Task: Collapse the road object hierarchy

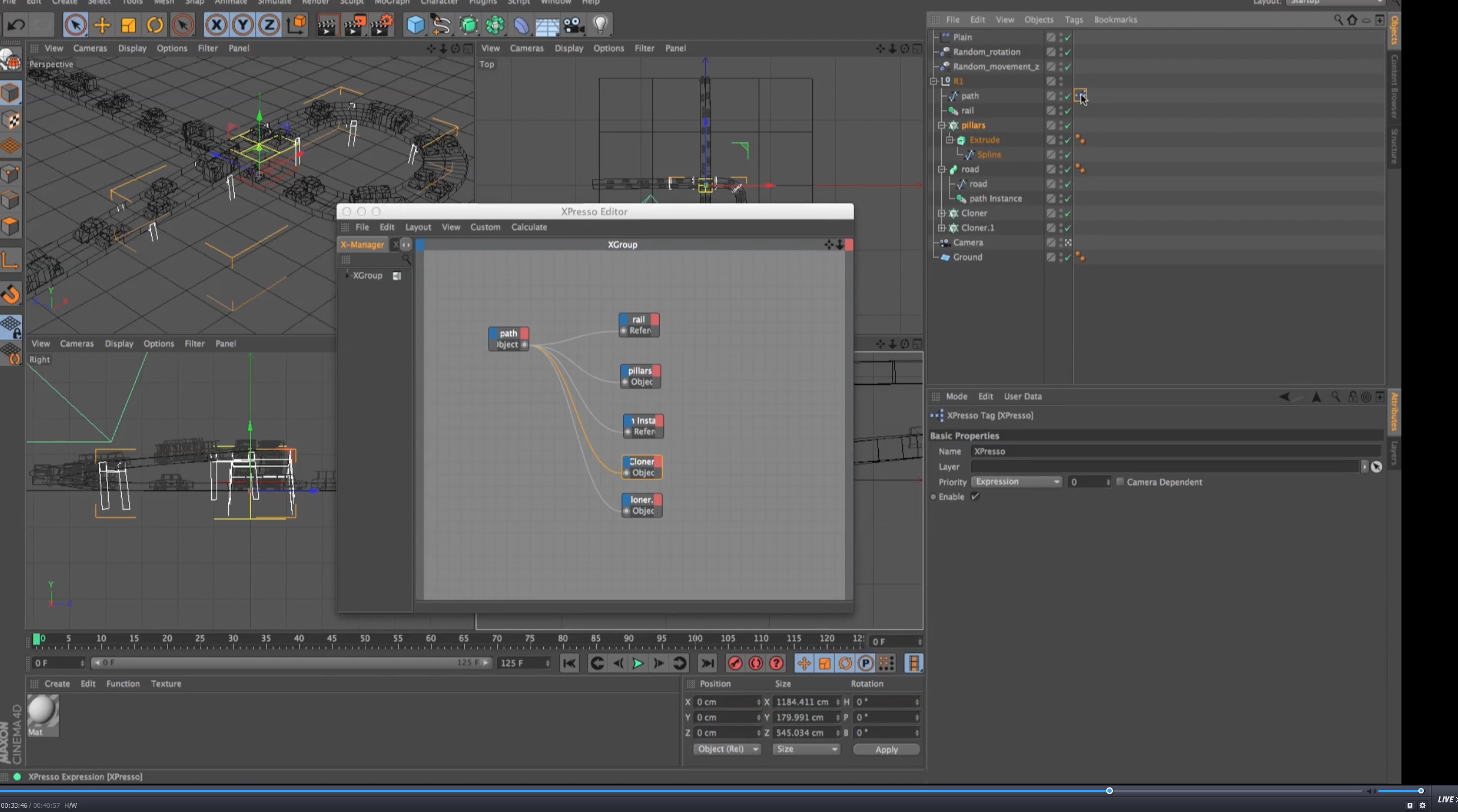Action: [x=942, y=169]
